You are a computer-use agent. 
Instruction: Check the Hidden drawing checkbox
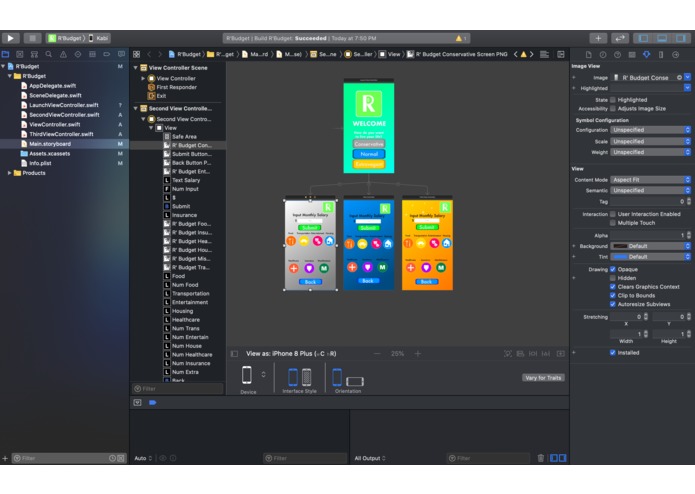[613, 278]
